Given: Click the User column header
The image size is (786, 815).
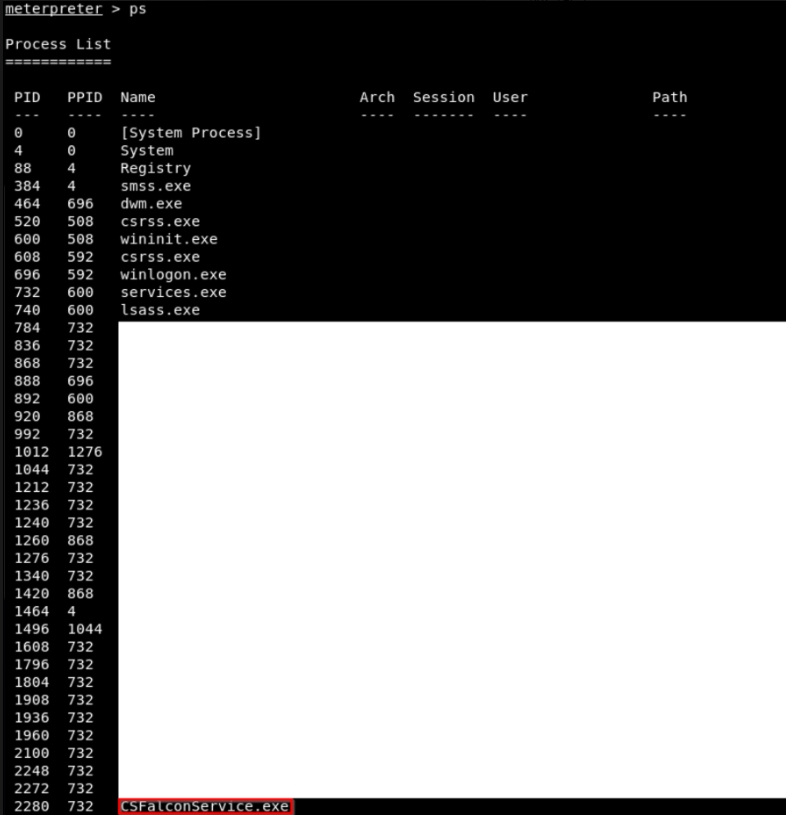Looking at the screenshot, I should [x=510, y=97].
